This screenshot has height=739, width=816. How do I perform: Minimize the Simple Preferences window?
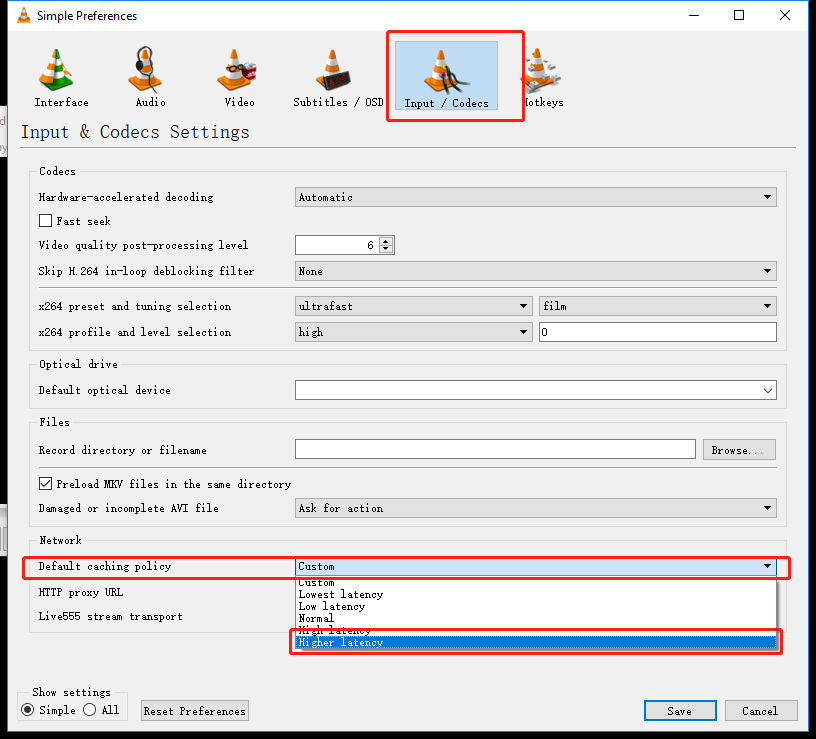click(694, 15)
